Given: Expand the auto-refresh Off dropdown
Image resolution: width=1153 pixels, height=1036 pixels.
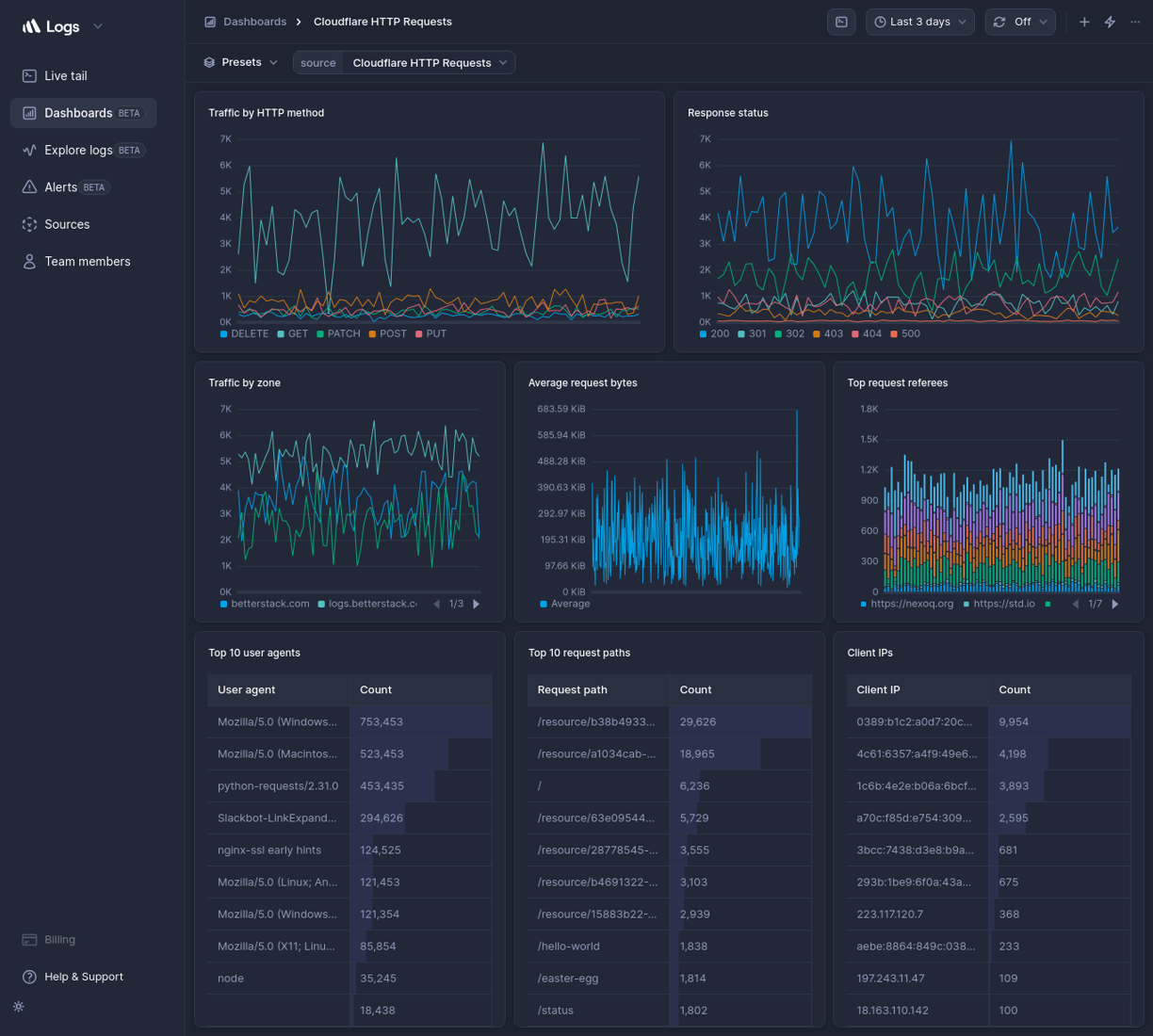Looking at the screenshot, I should point(1019,21).
